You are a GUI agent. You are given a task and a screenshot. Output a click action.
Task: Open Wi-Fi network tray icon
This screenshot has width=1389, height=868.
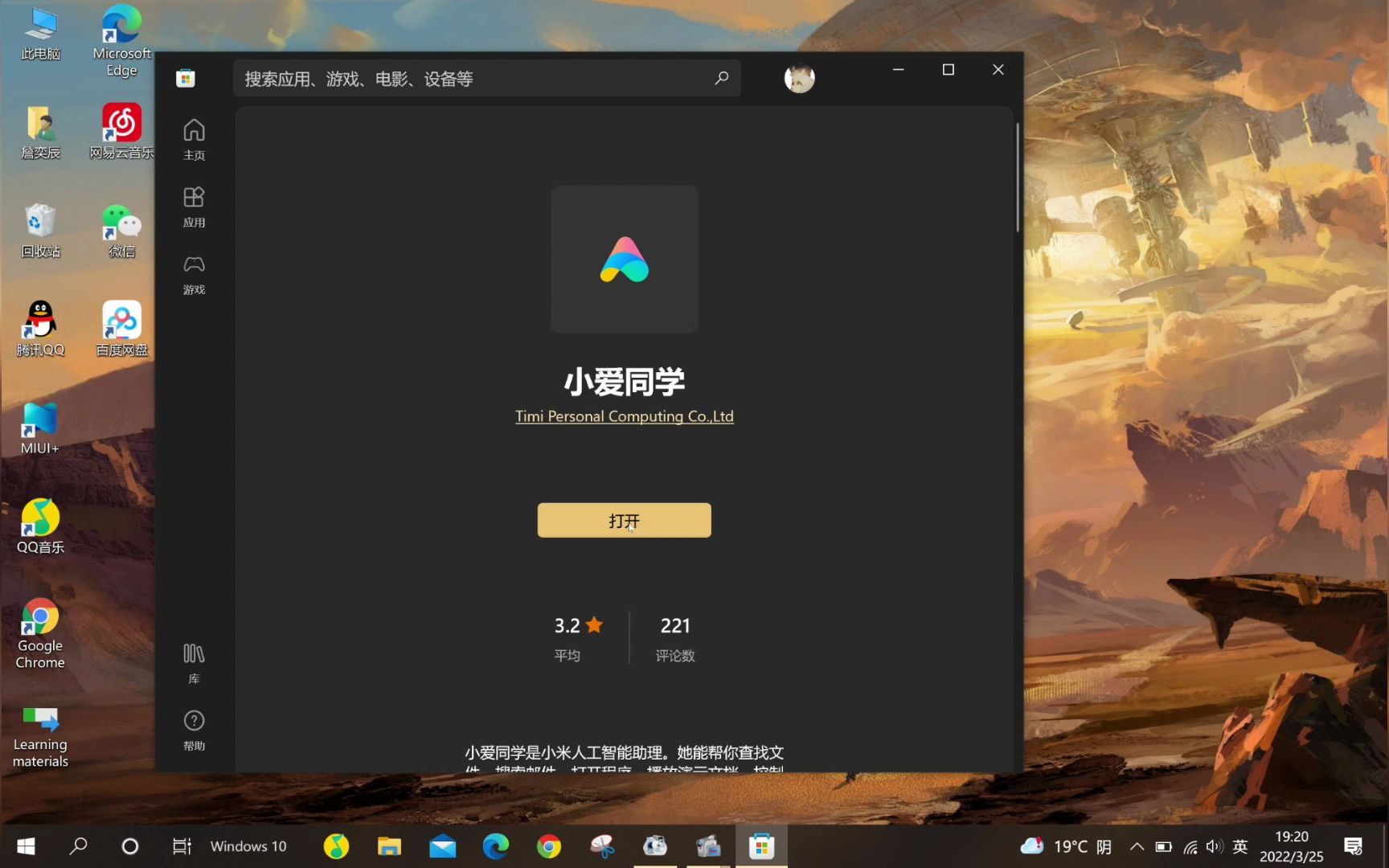(x=1190, y=846)
